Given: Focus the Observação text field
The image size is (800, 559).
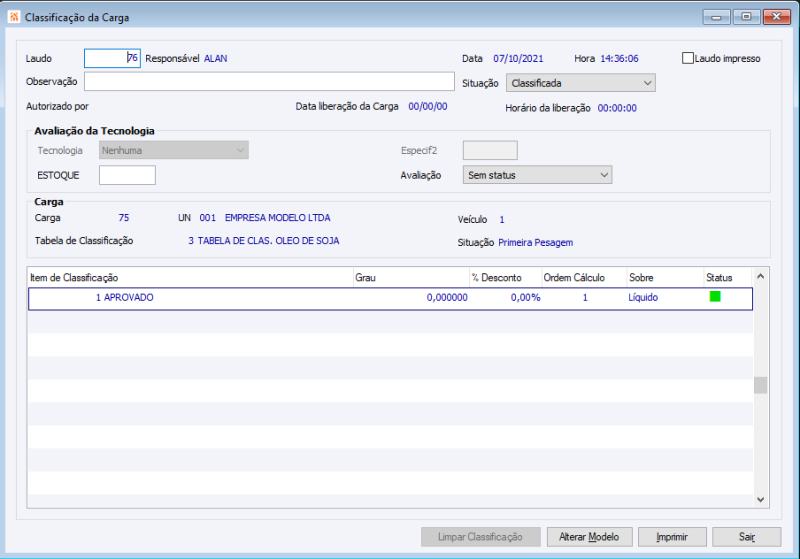Looking at the screenshot, I should click(x=269, y=82).
